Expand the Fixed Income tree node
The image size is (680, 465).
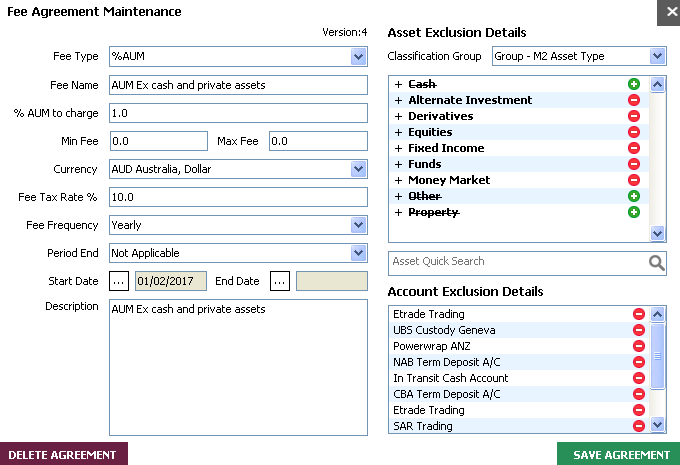coord(398,148)
